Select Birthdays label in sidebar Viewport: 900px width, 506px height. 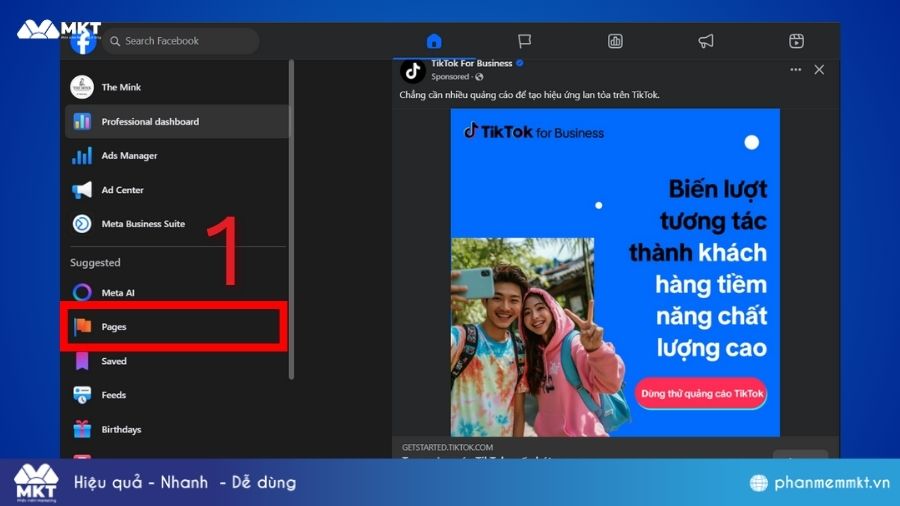(121, 429)
